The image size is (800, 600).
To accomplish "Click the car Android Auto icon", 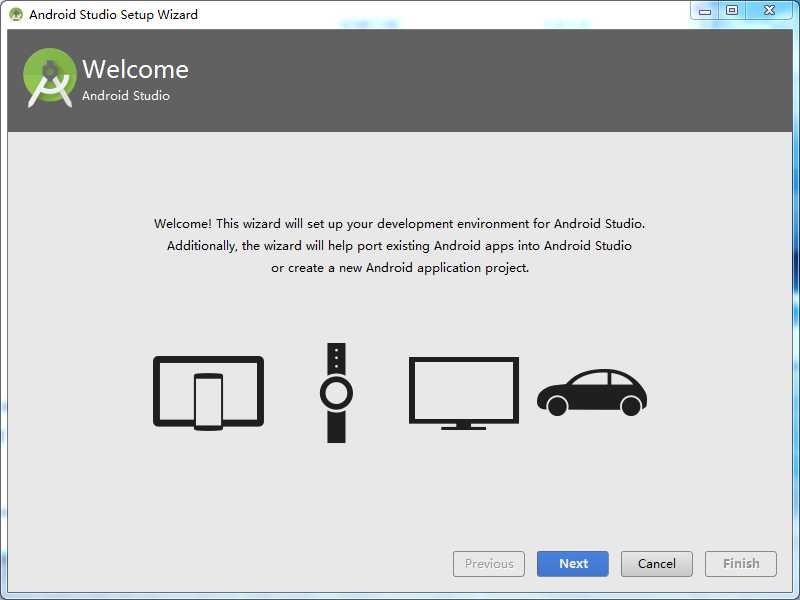I will (x=592, y=392).
